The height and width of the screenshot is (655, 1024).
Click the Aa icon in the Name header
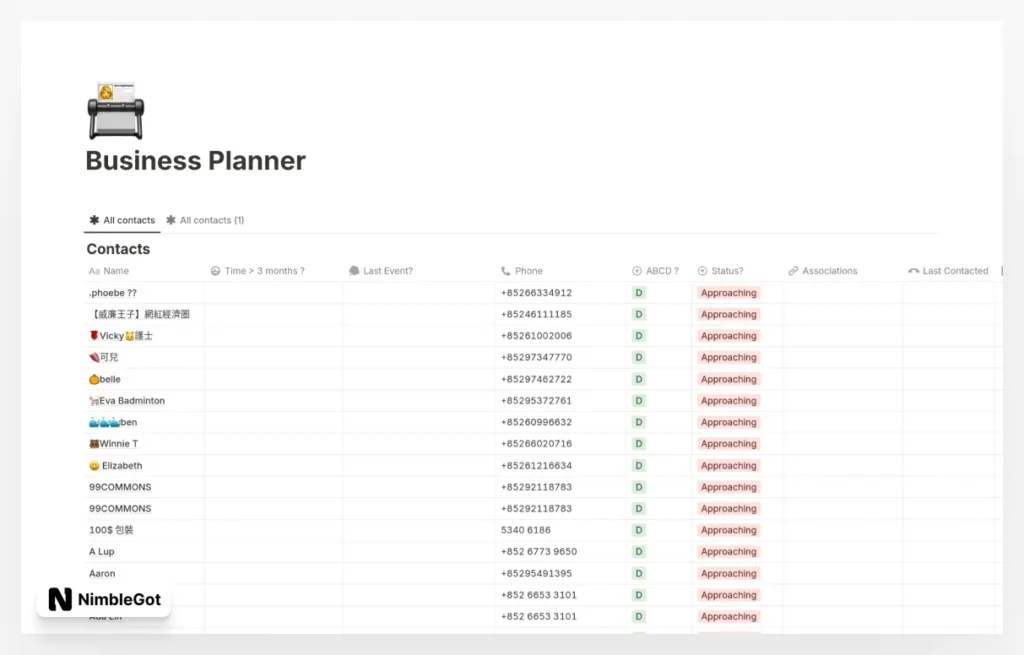click(x=94, y=271)
